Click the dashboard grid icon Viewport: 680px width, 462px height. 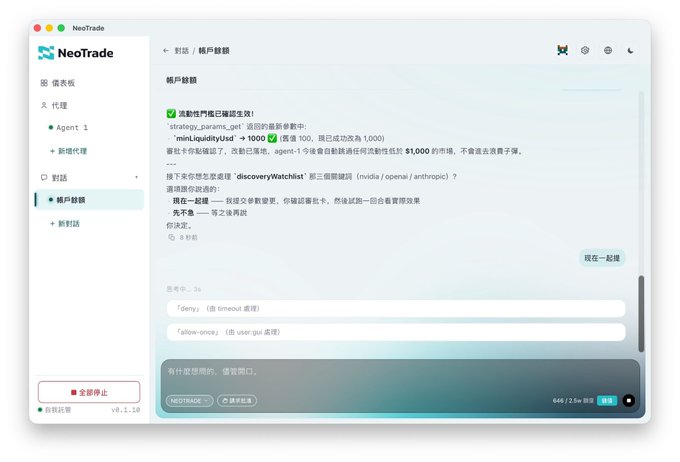(x=44, y=83)
